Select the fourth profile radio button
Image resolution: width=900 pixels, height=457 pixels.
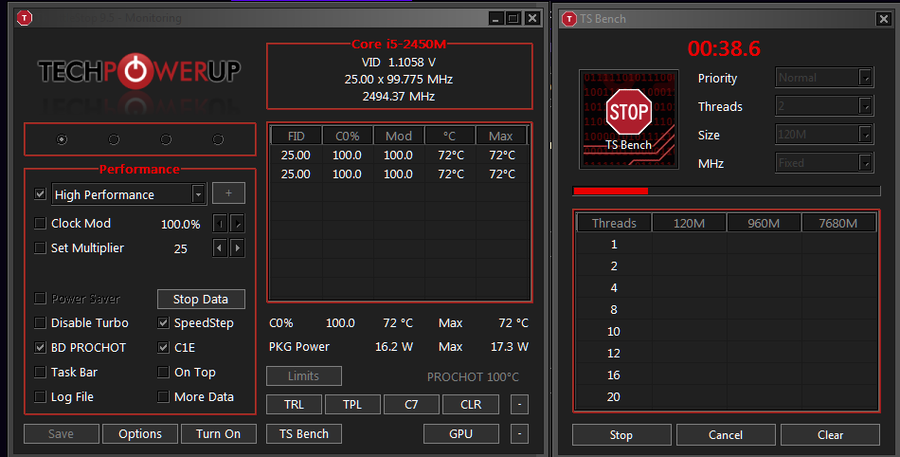click(218, 140)
